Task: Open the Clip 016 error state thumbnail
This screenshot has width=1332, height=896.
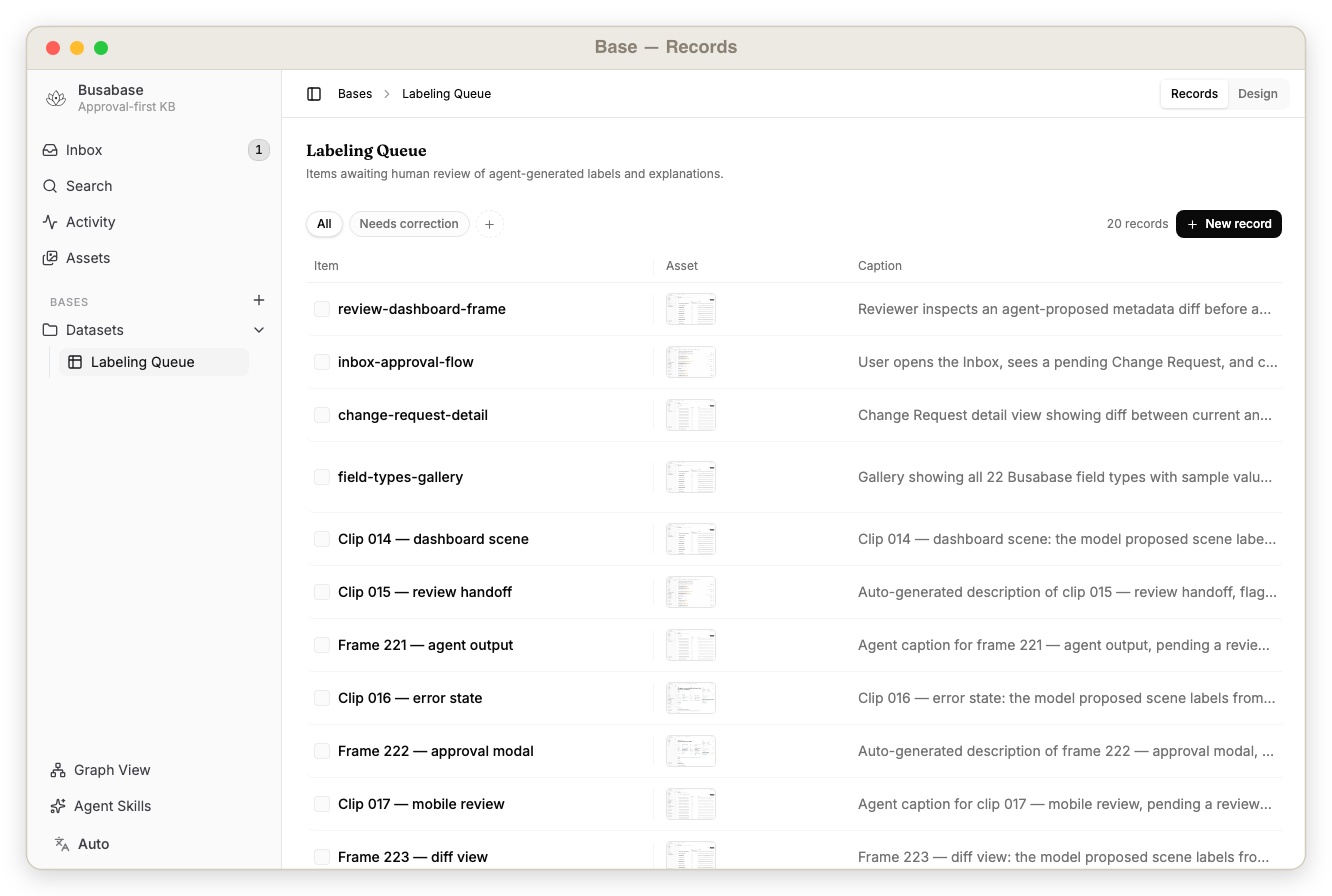Action: click(x=691, y=698)
